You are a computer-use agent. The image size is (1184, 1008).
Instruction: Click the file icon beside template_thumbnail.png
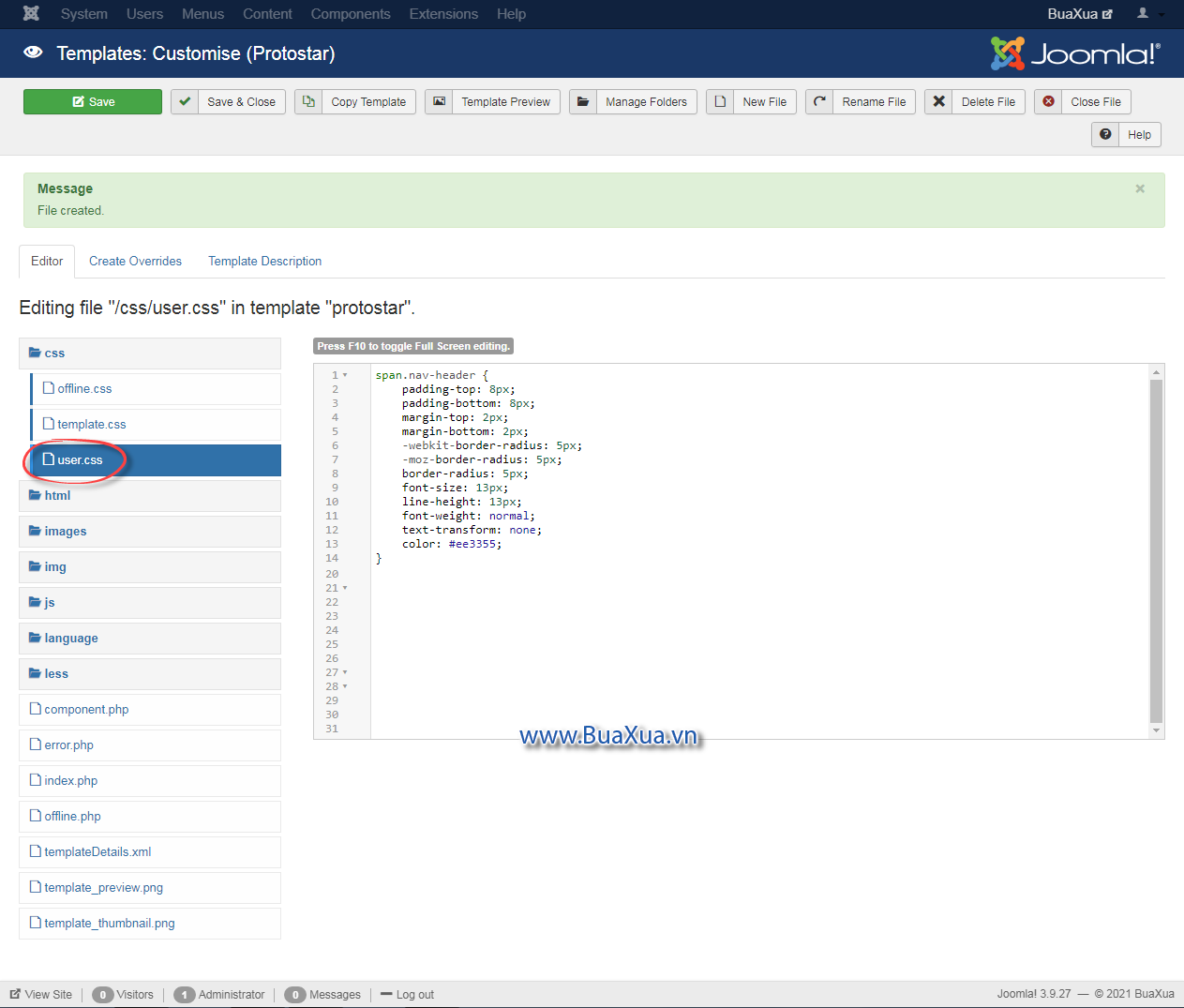pyautogui.click(x=36, y=923)
